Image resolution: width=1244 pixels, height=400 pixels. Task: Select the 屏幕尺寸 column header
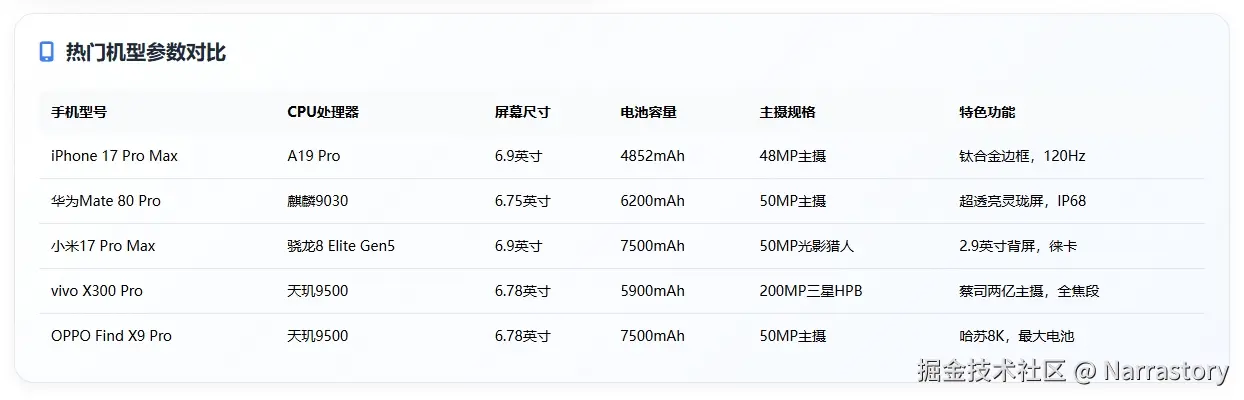[522, 112]
